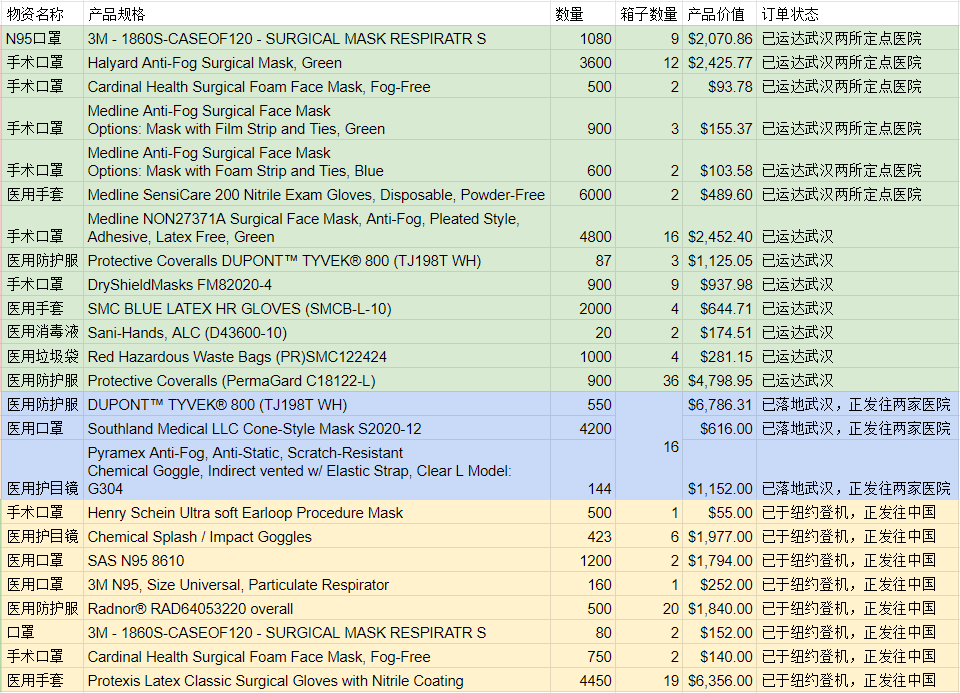
Task: Select the Halyard Anti-Fog Surgical Mask, Green cell
Action: (x=317, y=62)
